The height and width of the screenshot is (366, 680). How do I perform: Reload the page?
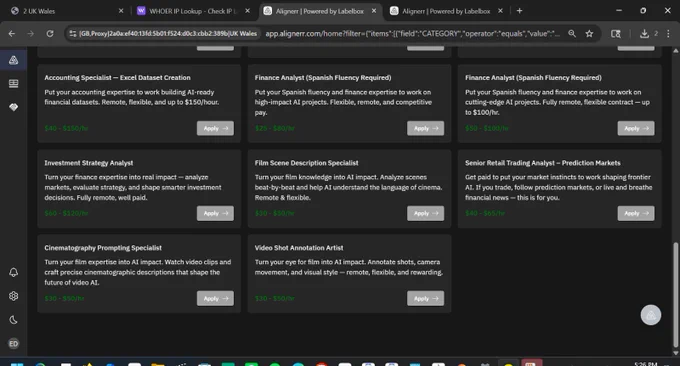(50, 33)
